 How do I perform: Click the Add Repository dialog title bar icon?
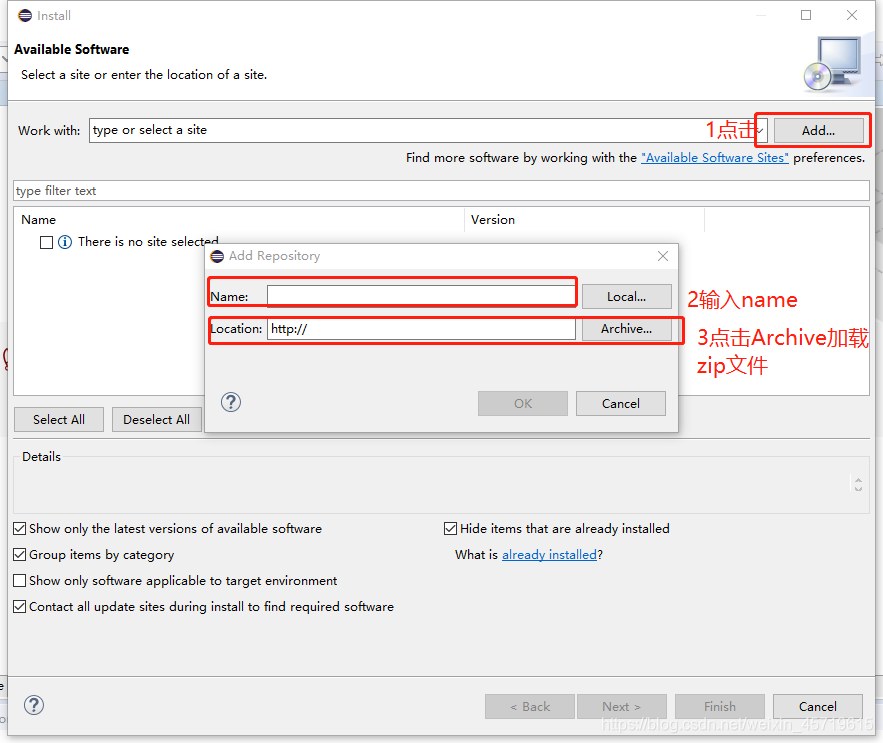(x=217, y=256)
